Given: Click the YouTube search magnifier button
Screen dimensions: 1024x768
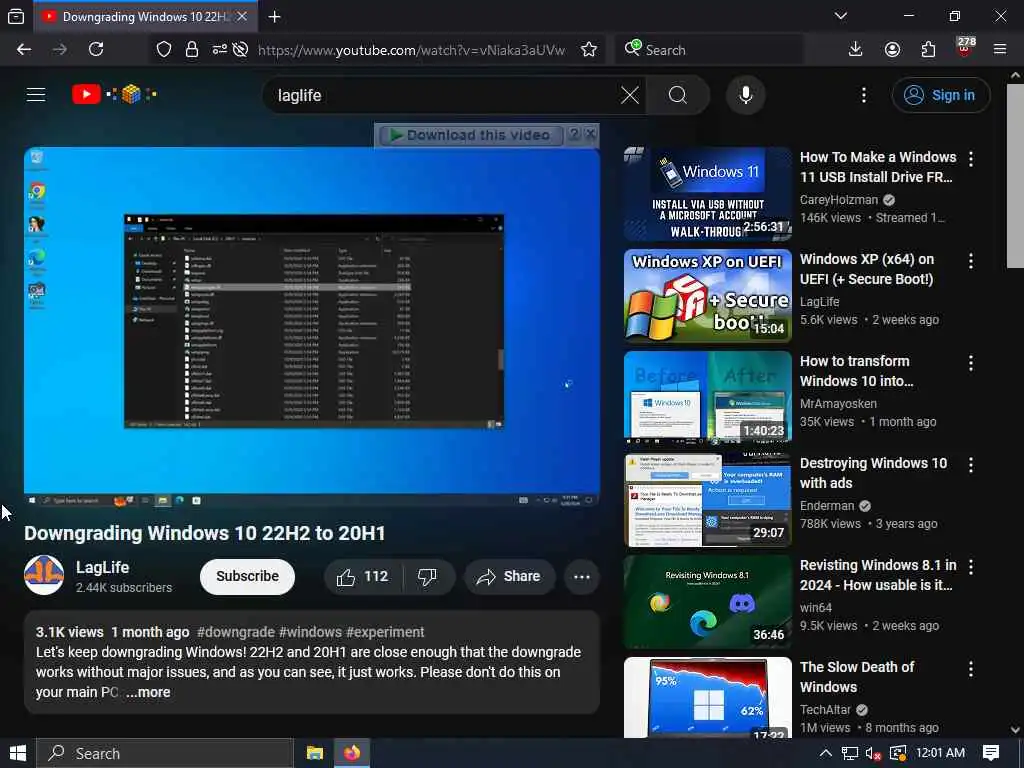Looking at the screenshot, I should (x=678, y=95).
